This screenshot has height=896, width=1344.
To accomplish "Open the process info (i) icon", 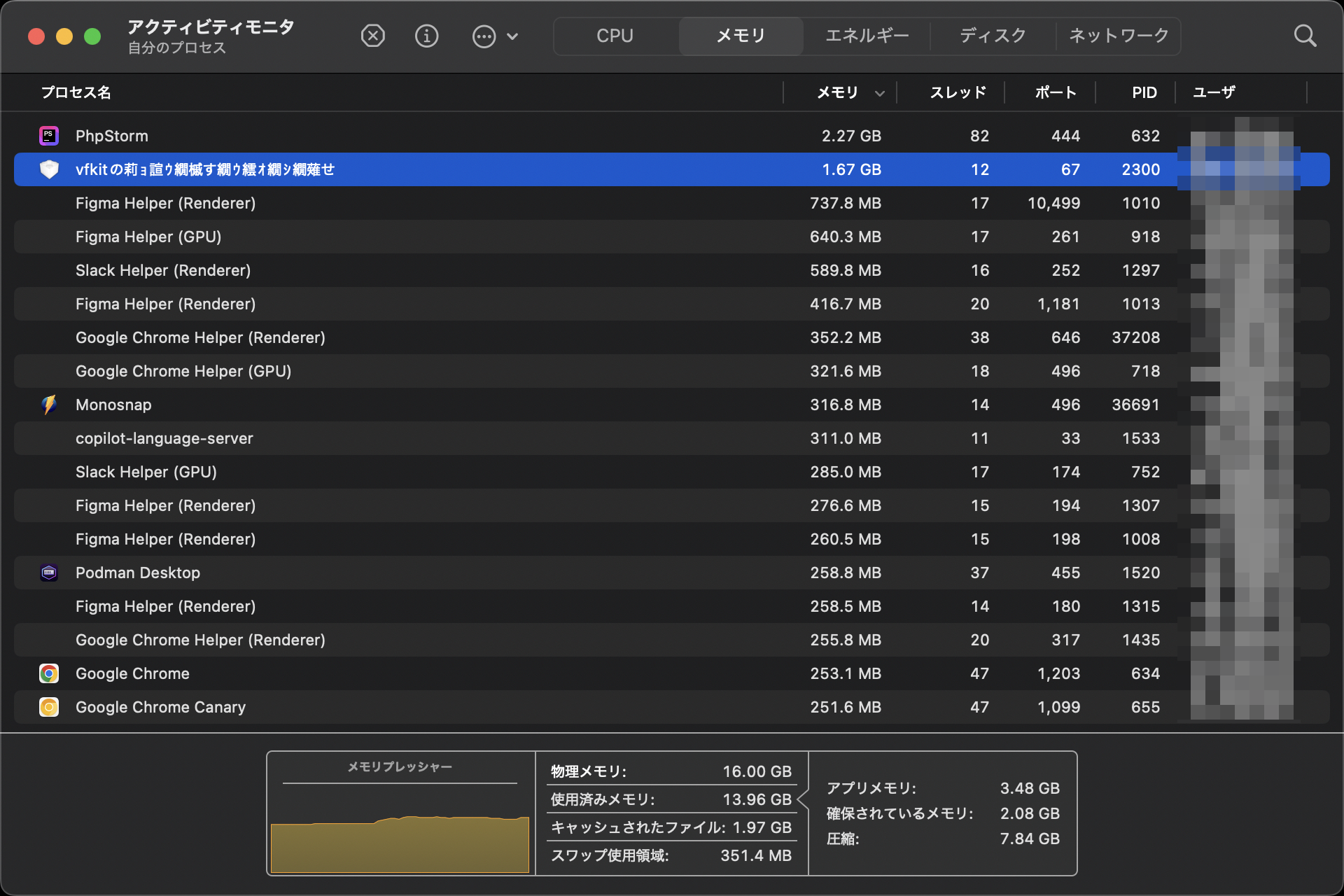I will (426, 36).
